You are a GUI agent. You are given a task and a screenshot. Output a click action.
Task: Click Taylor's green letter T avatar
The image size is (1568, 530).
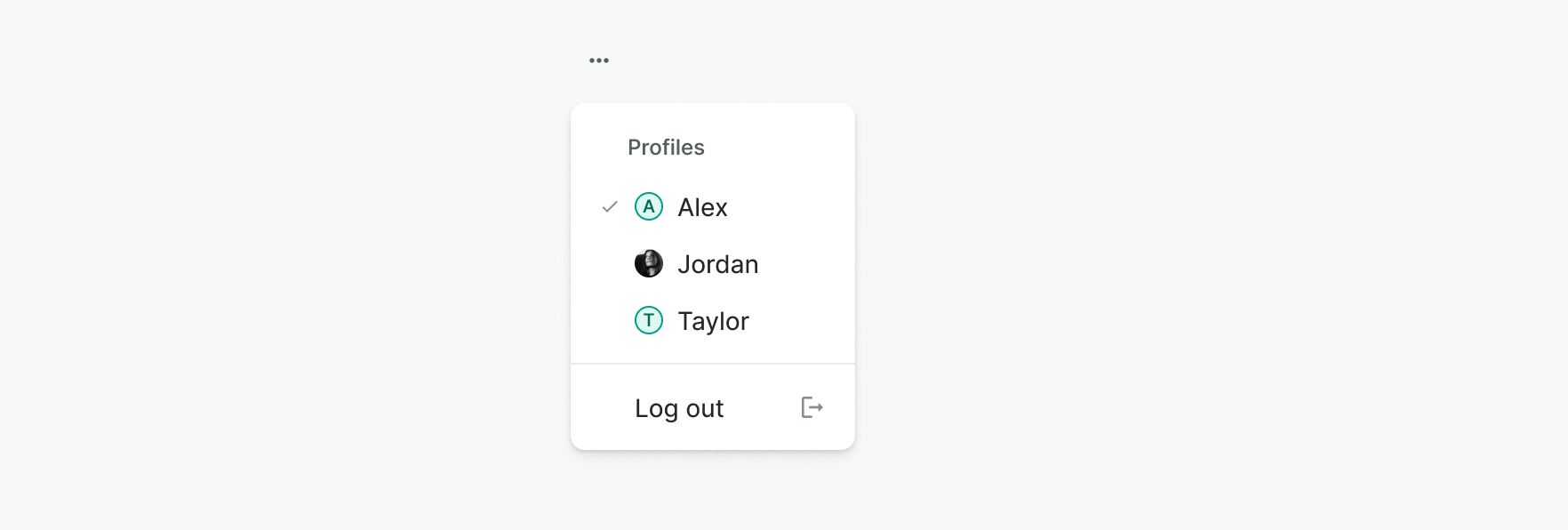(x=649, y=321)
